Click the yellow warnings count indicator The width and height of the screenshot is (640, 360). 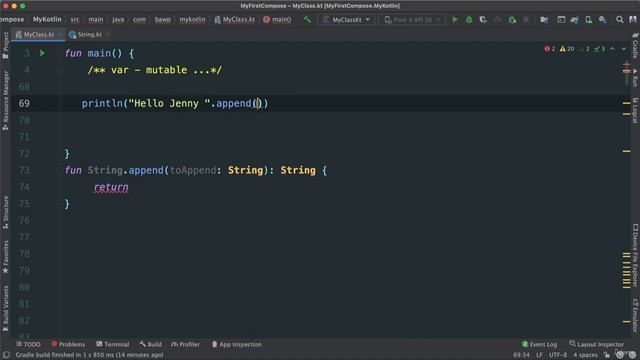click(567, 49)
